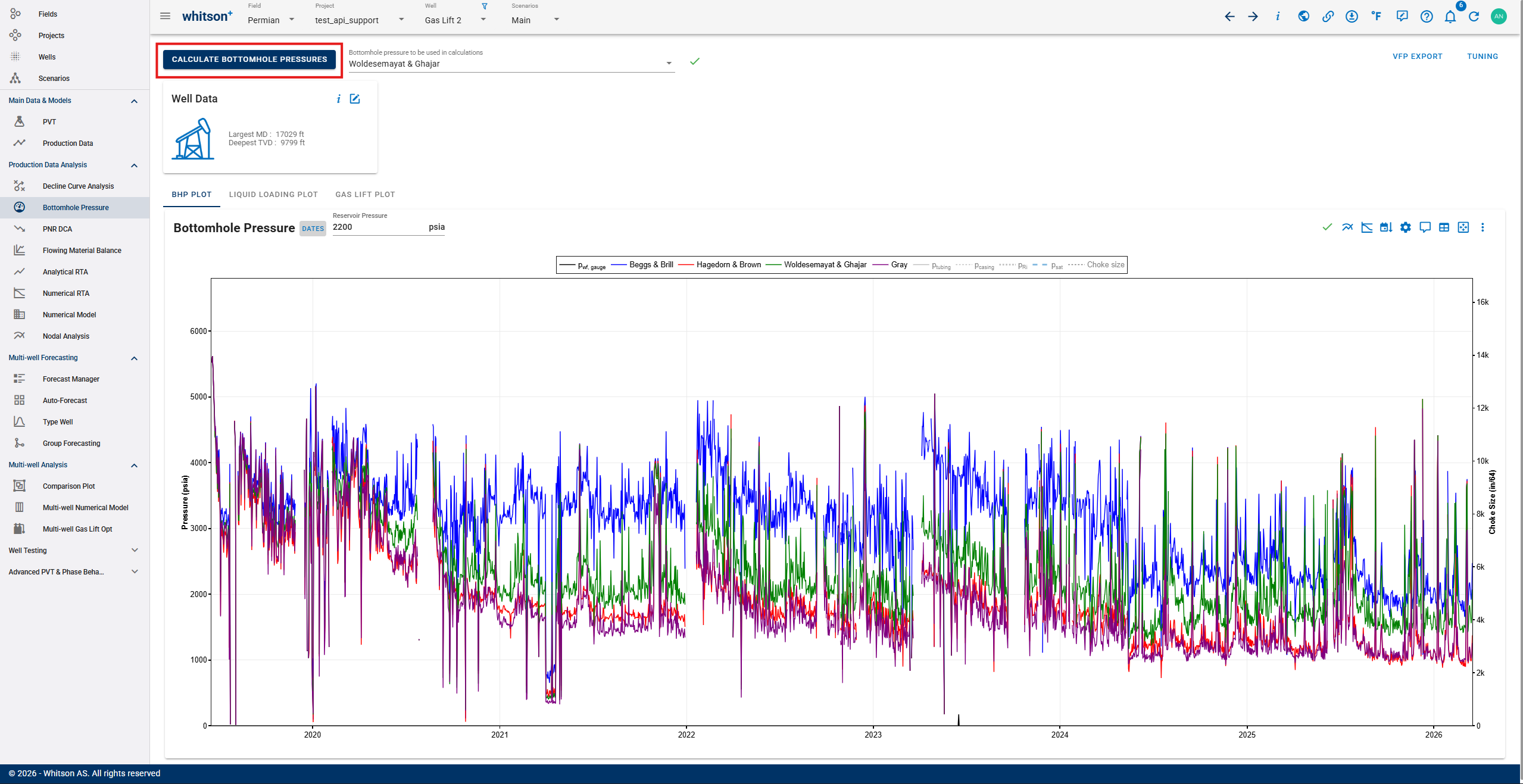Viewport: 1523px width, 784px height.
Task: Click the download icon in the top bar
Action: [1352, 17]
